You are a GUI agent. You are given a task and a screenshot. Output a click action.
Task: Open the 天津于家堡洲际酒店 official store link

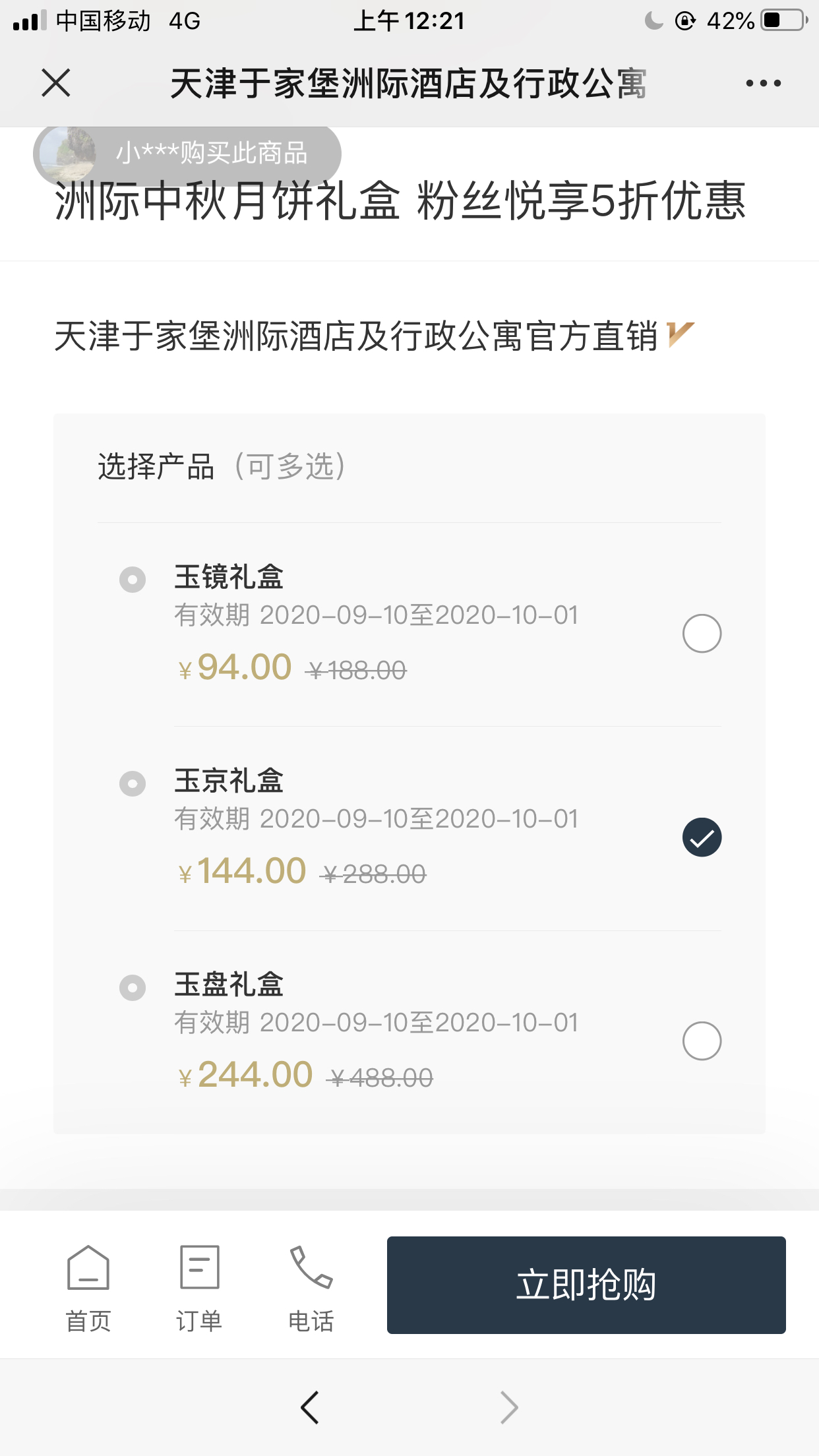coord(356,336)
